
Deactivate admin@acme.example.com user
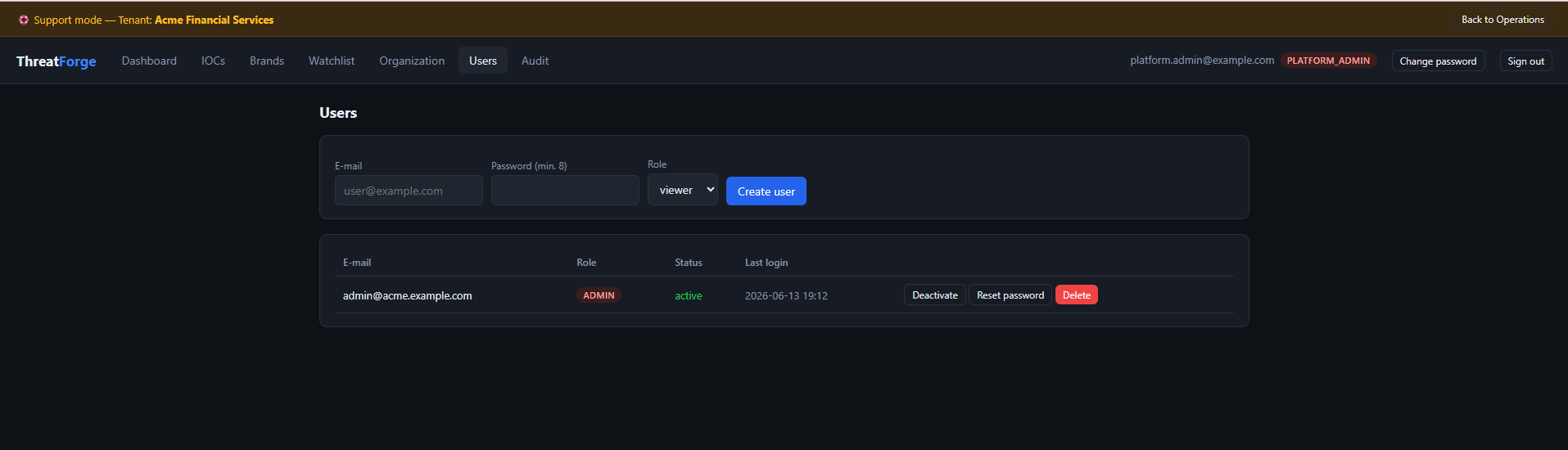935,295
